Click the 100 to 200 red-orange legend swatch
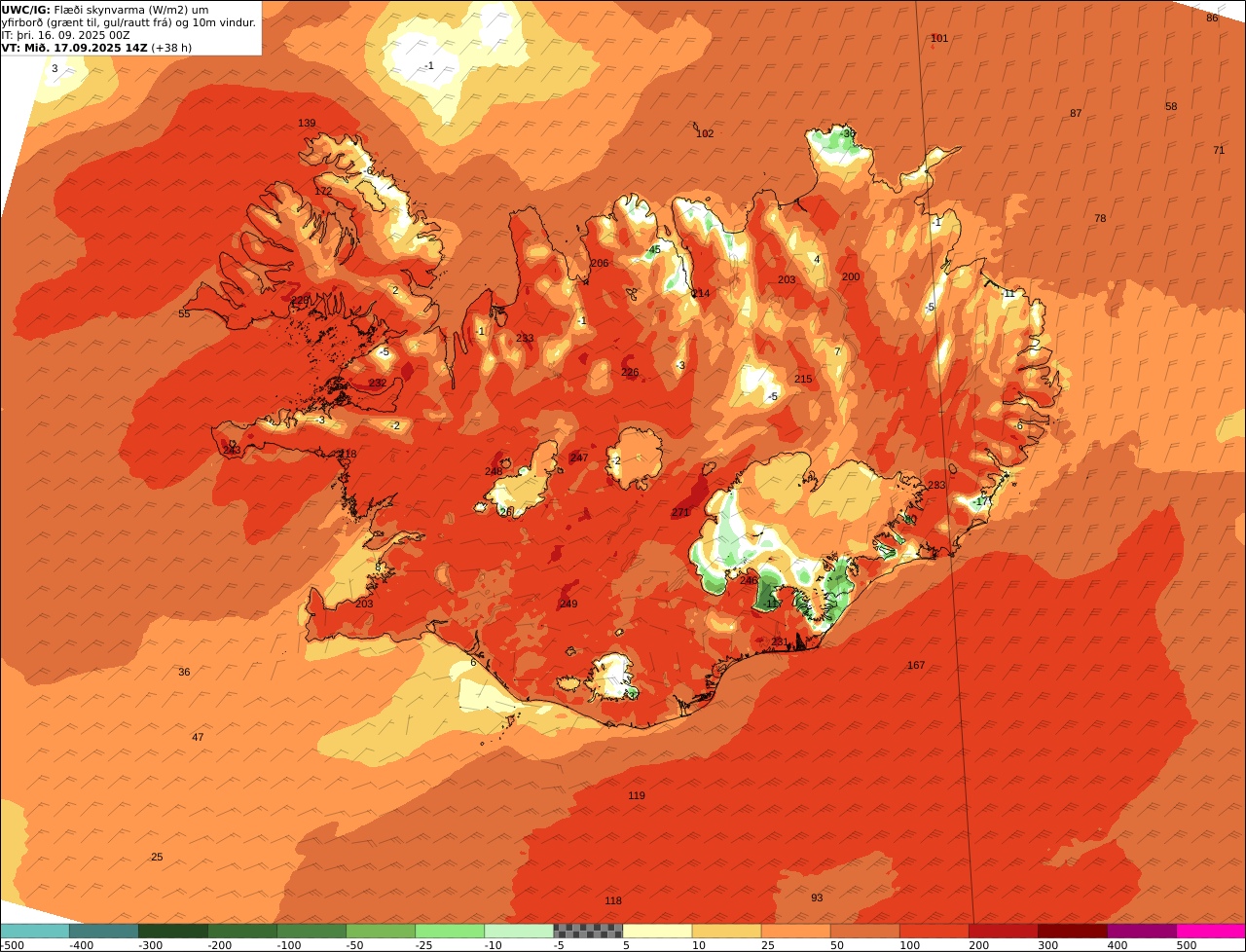This screenshot has width=1246, height=952. [934, 932]
